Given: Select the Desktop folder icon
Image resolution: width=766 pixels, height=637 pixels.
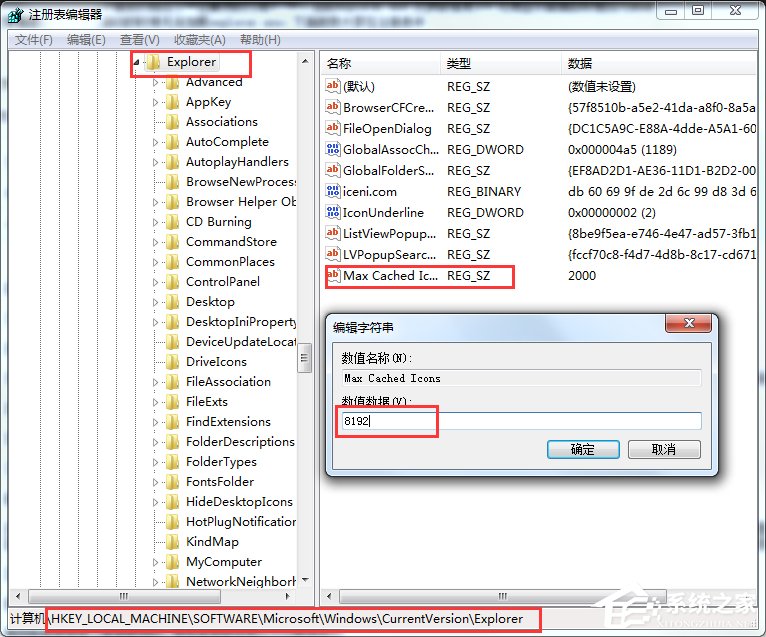Looking at the screenshot, I should click(x=172, y=302).
